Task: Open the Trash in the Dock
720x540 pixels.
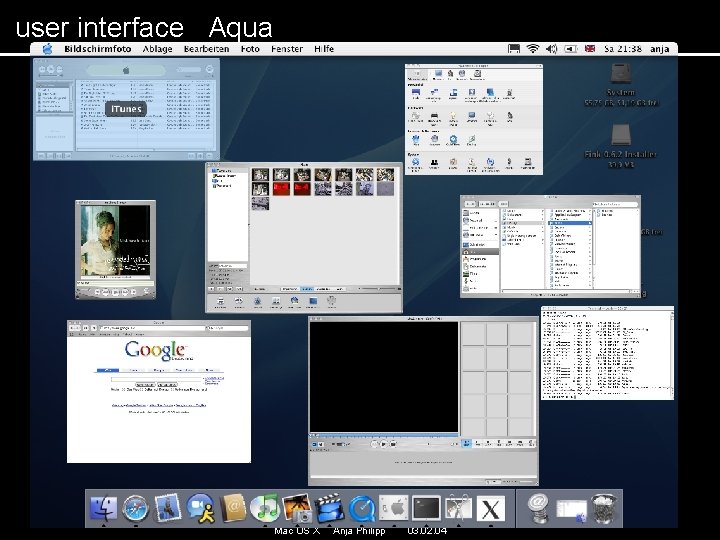Action: (x=603, y=509)
